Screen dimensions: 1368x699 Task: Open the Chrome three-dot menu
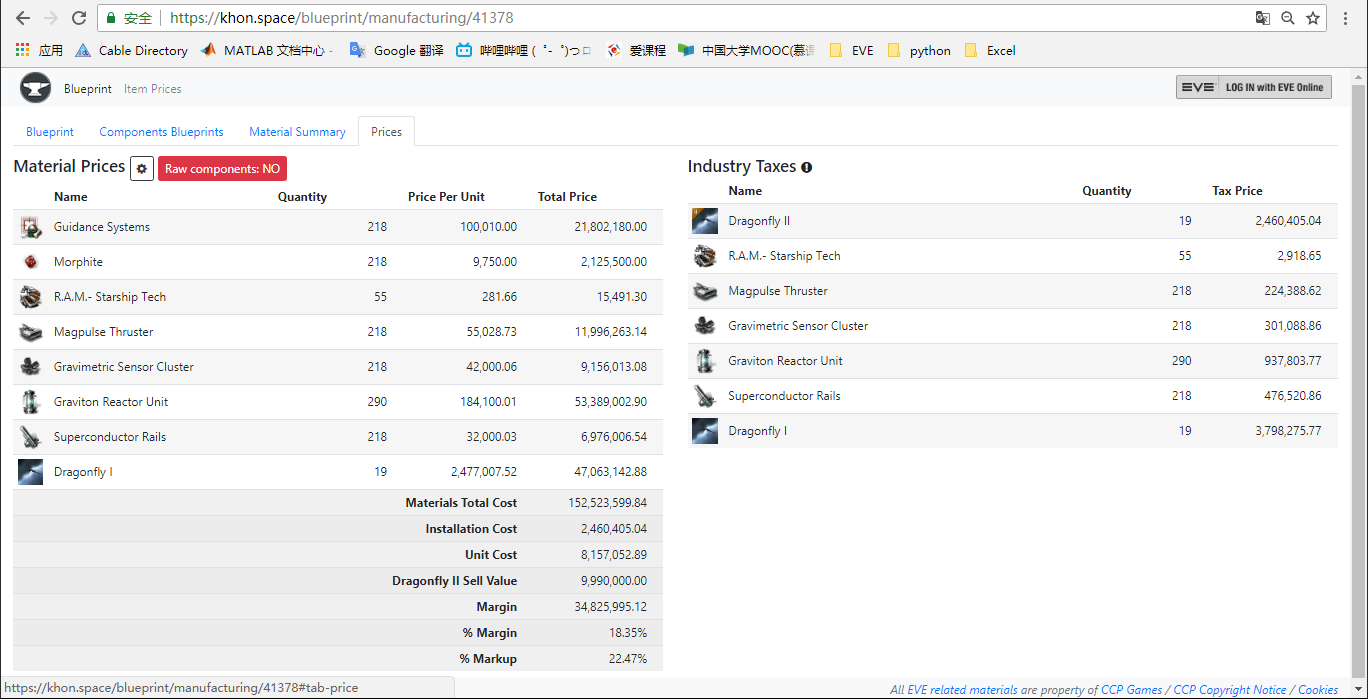[1345, 18]
